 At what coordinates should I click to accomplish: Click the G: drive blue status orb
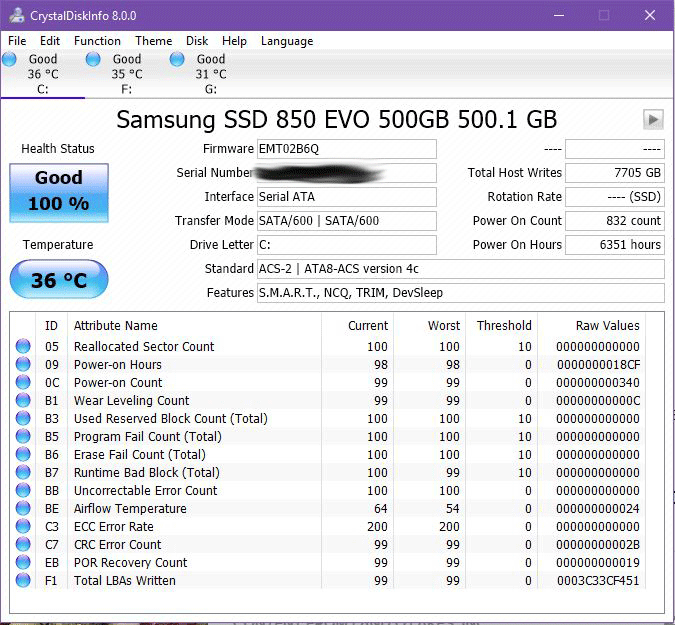(x=177, y=59)
